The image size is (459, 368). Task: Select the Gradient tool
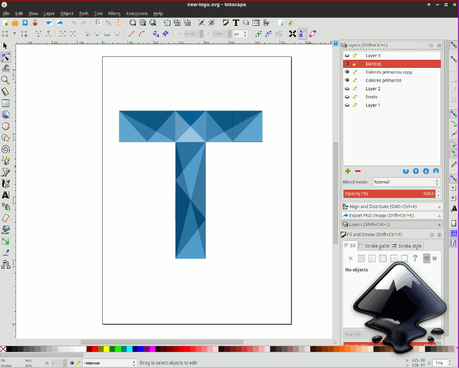[x=5, y=241]
